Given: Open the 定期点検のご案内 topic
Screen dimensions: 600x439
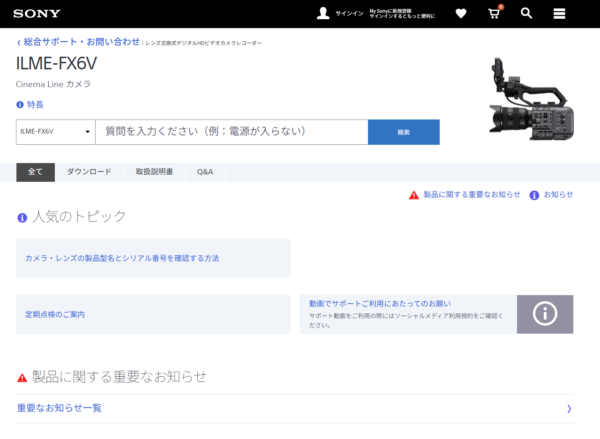Looking at the screenshot, I should pyautogui.click(x=55, y=315).
